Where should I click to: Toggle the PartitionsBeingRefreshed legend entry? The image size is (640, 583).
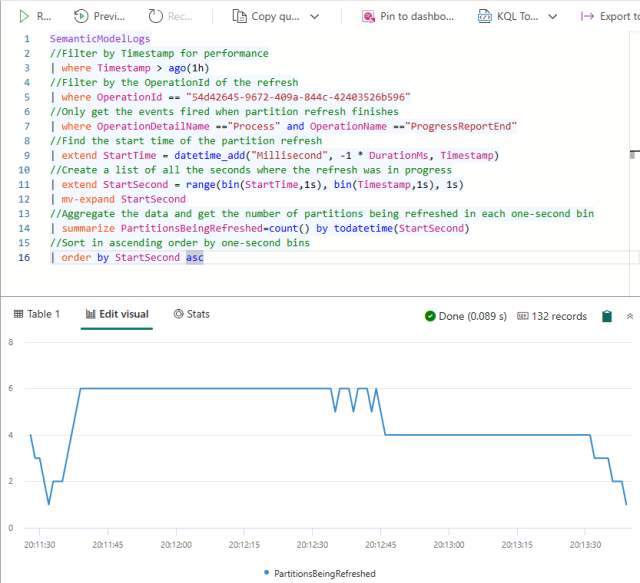click(320, 573)
